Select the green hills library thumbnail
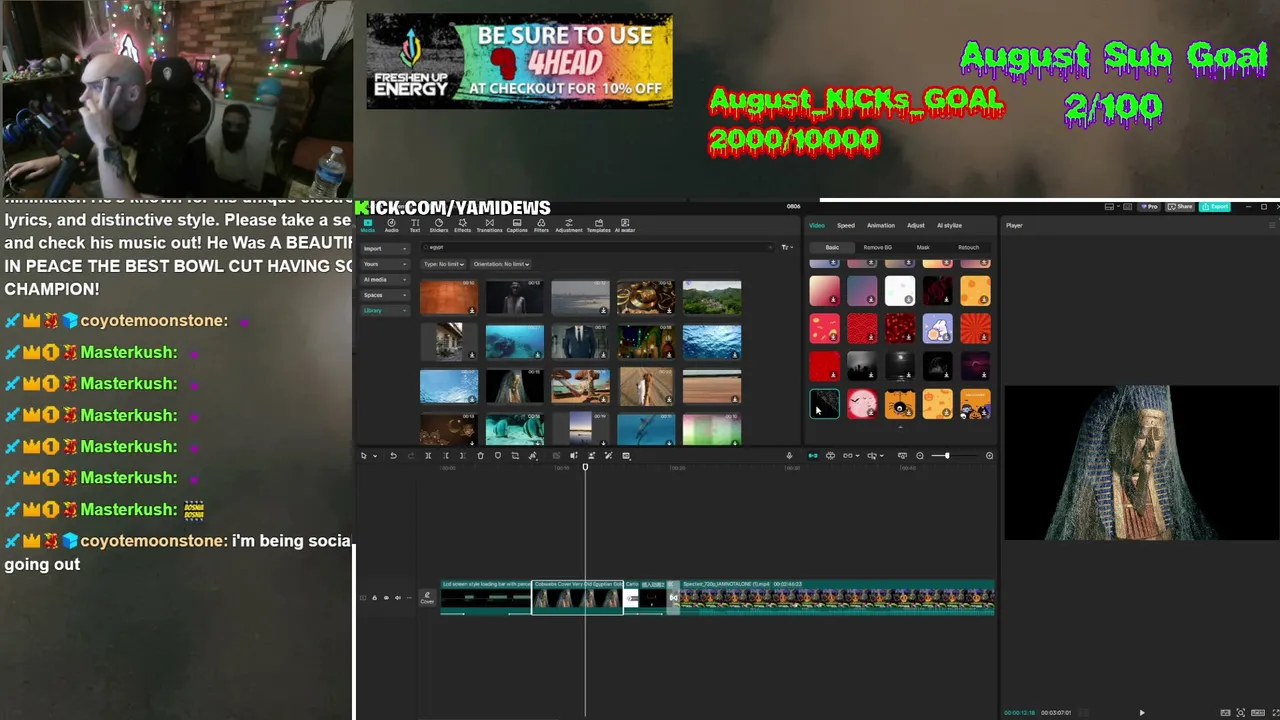Viewport: 1280px width, 720px height. tap(712, 298)
